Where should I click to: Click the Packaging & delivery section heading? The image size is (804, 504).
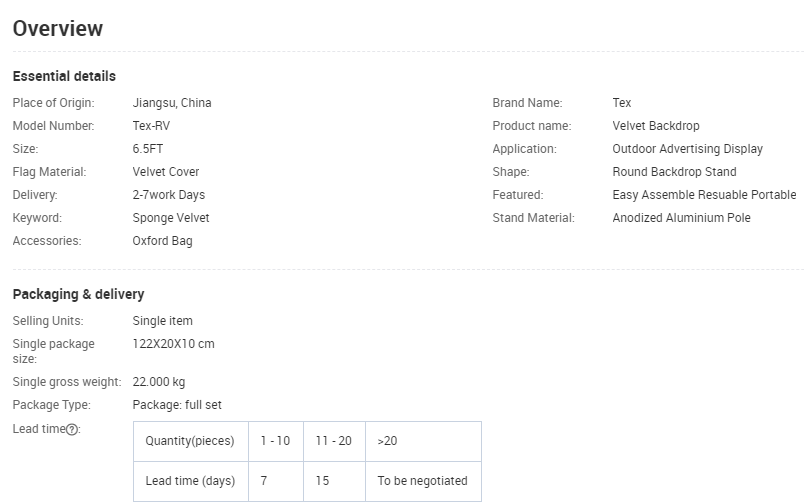[x=78, y=294]
